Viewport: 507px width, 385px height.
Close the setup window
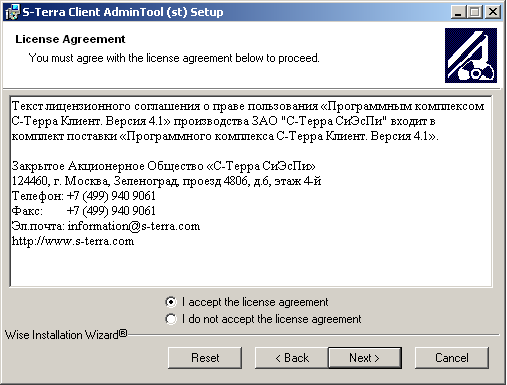(x=492, y=12)
